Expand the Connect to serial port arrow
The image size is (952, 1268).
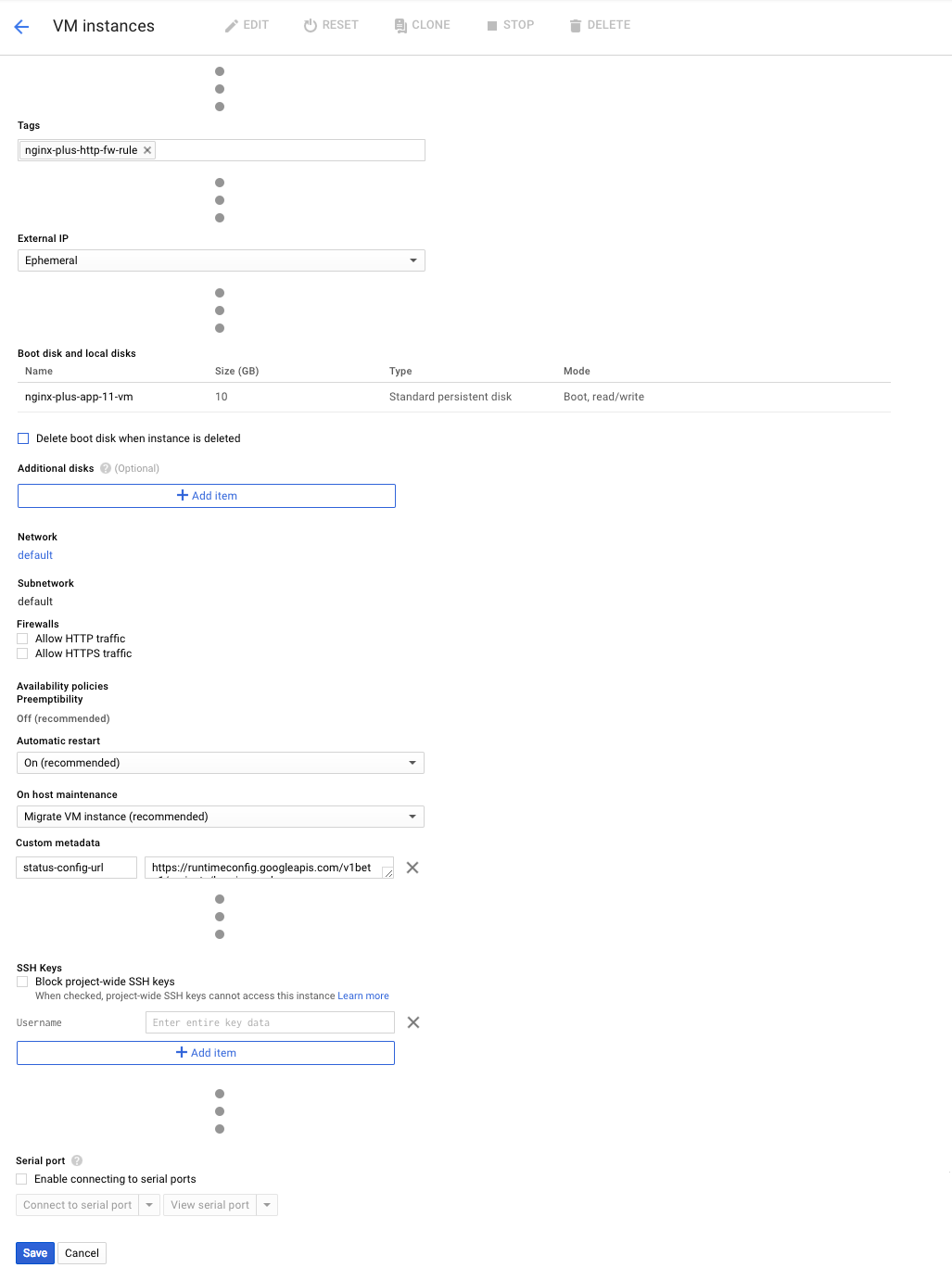[149, 1205]
